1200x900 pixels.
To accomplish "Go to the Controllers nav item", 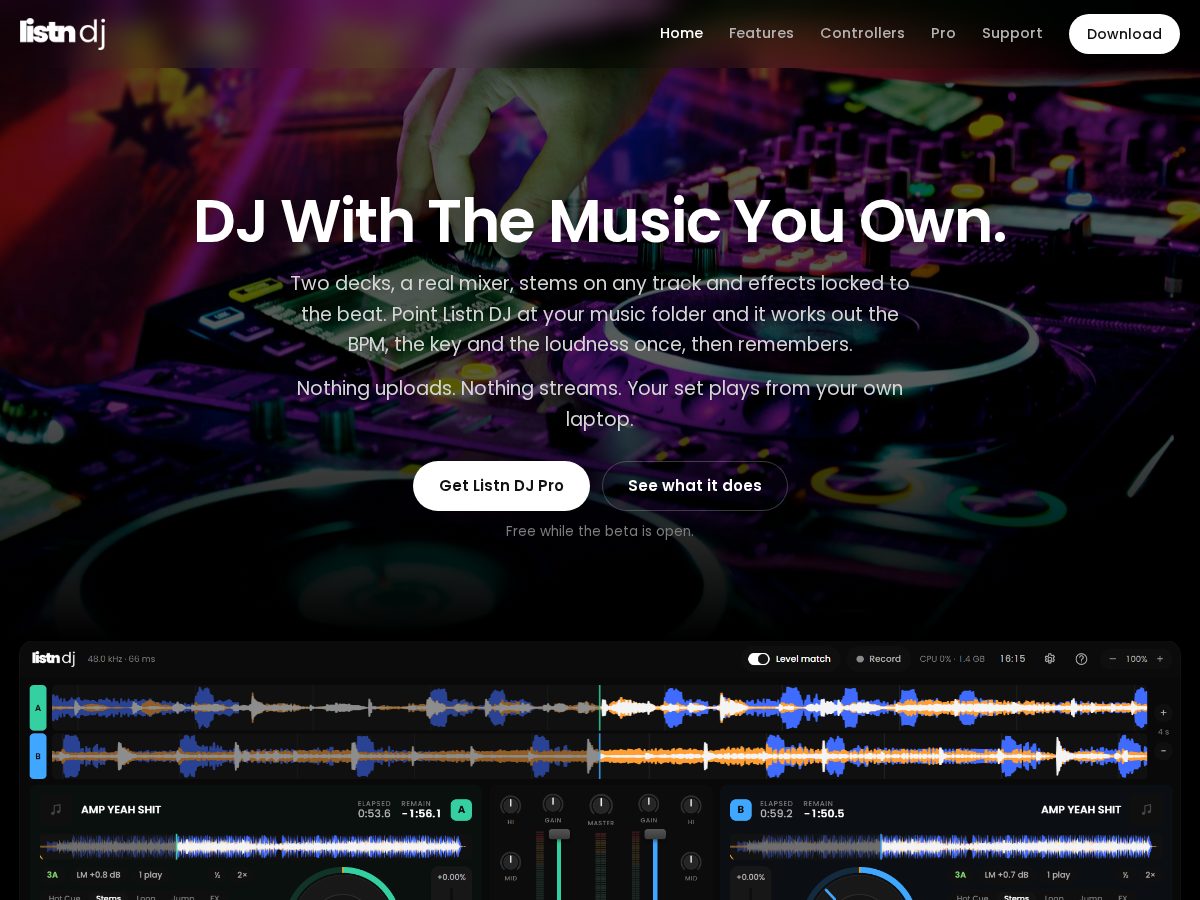I will coord(862,33).
